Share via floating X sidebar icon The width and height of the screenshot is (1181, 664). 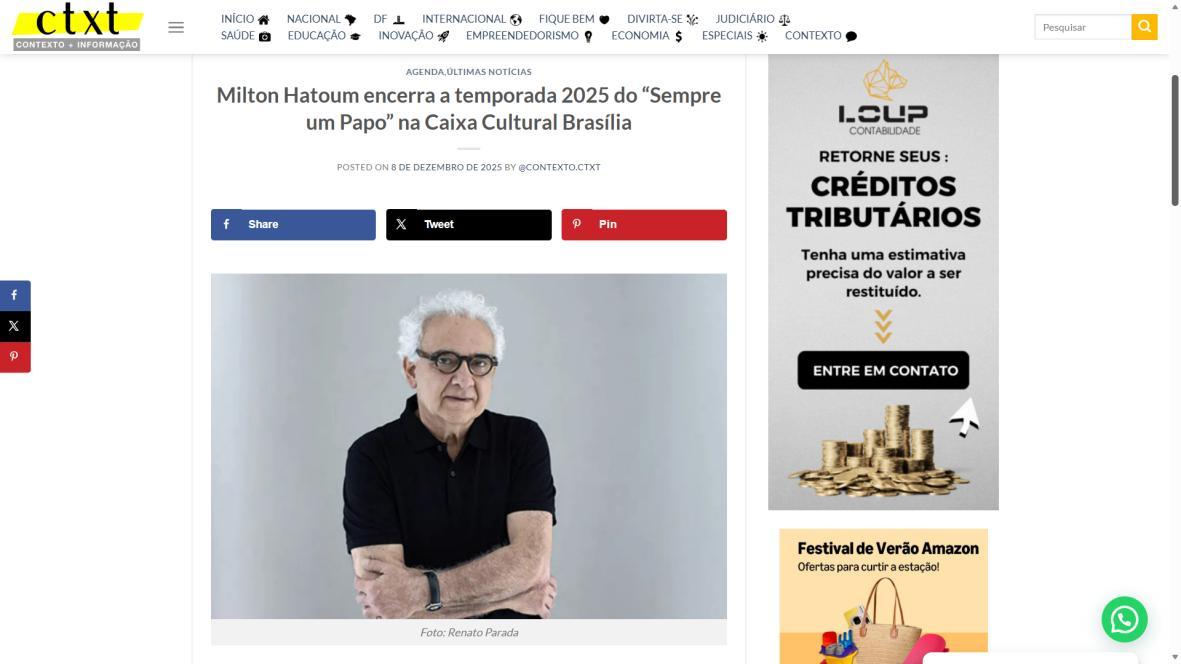click(15, 326)
